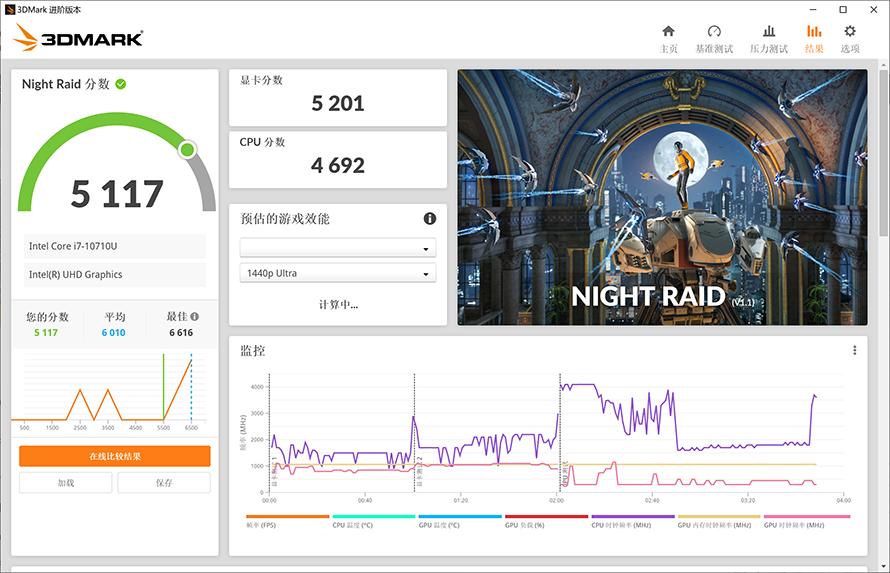The width and height of the screenshot is (890, 573).
Task: Click the 3DMark logo
Action: 78,37
